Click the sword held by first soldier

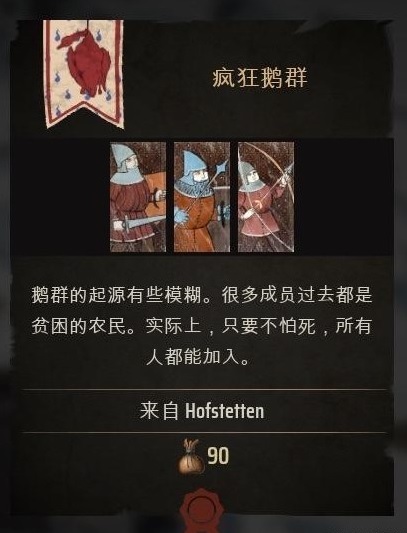(x=139, y=224)
